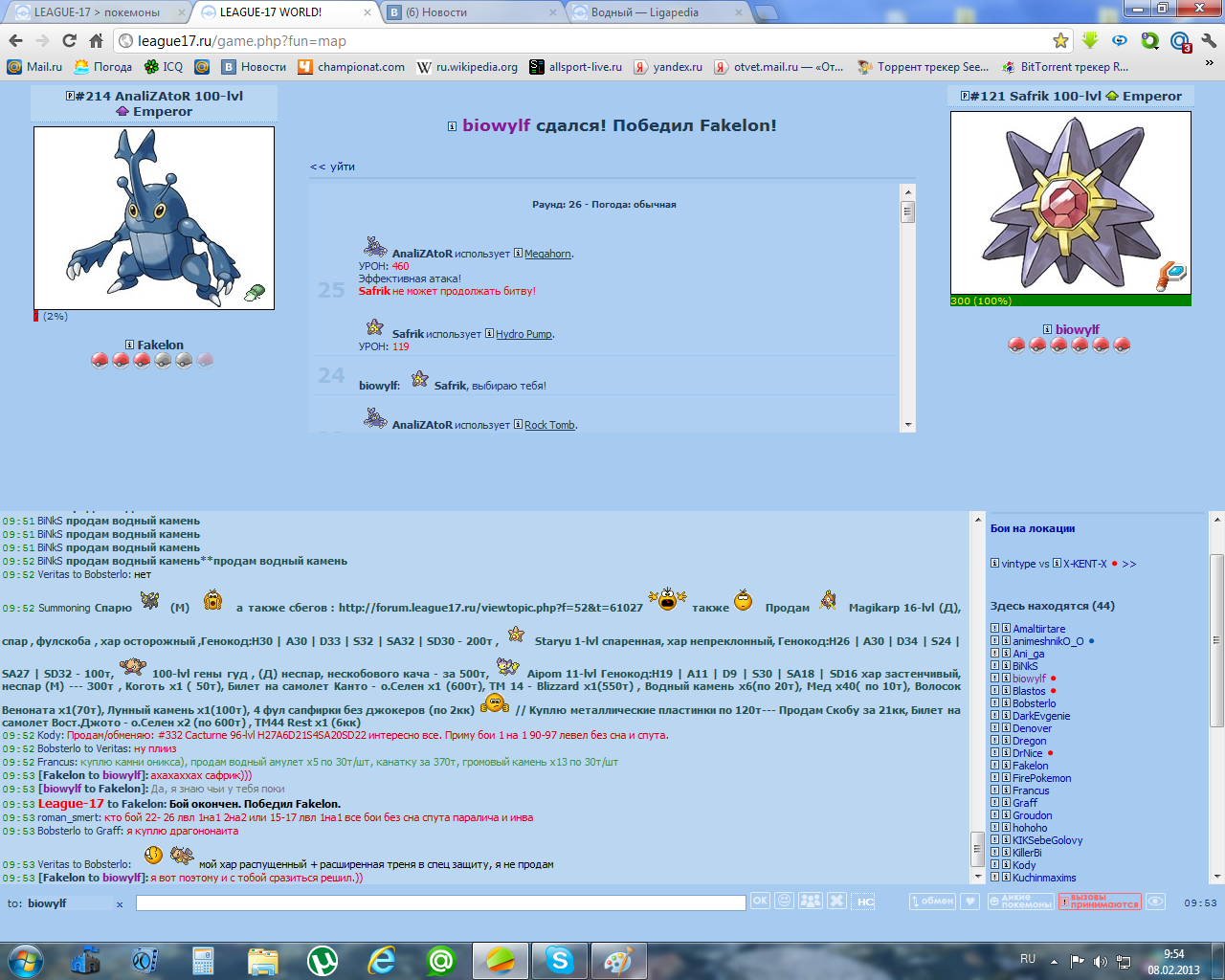Screen dimensions: 1225x980
Task: Bookmark this page with the star icon
Action: 1060,40
